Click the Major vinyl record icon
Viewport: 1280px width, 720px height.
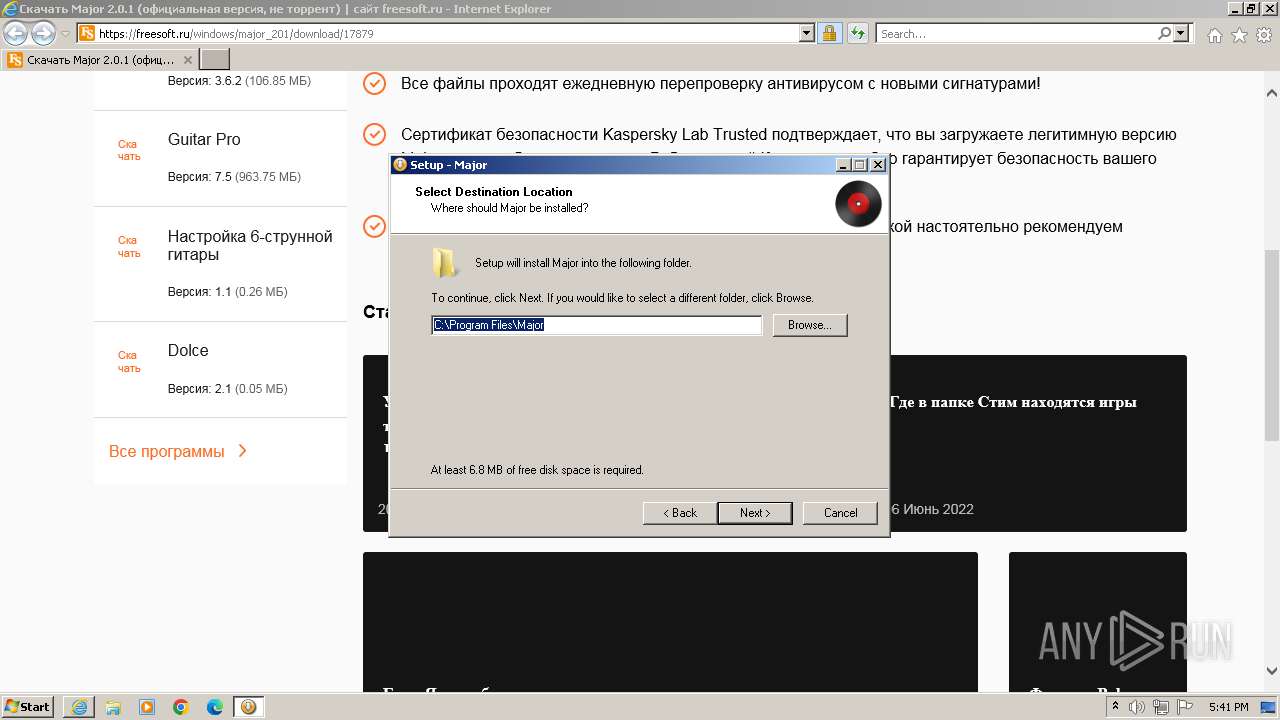pos(858,204)
